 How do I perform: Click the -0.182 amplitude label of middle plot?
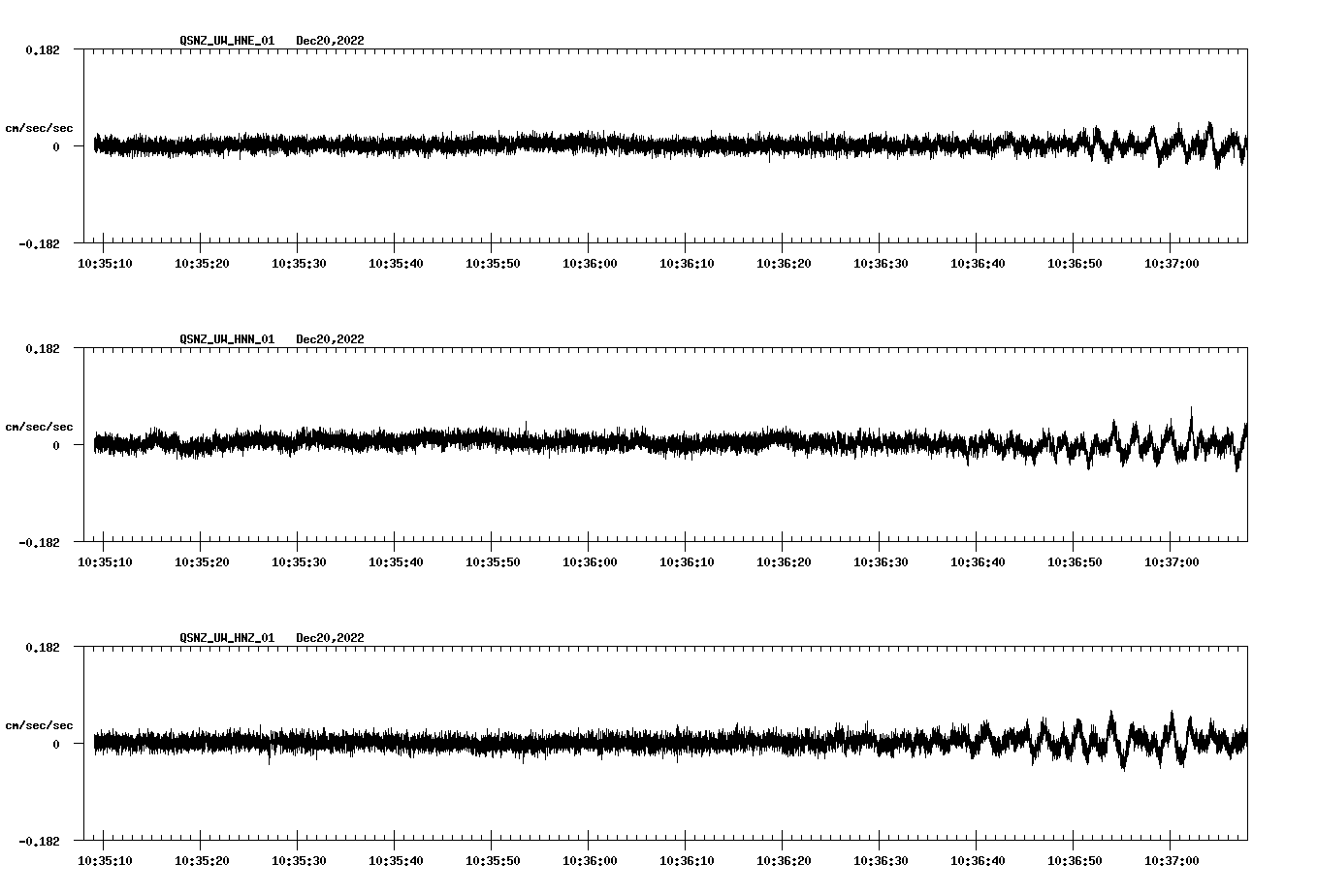pyautogui.click(x=40, y=545)
